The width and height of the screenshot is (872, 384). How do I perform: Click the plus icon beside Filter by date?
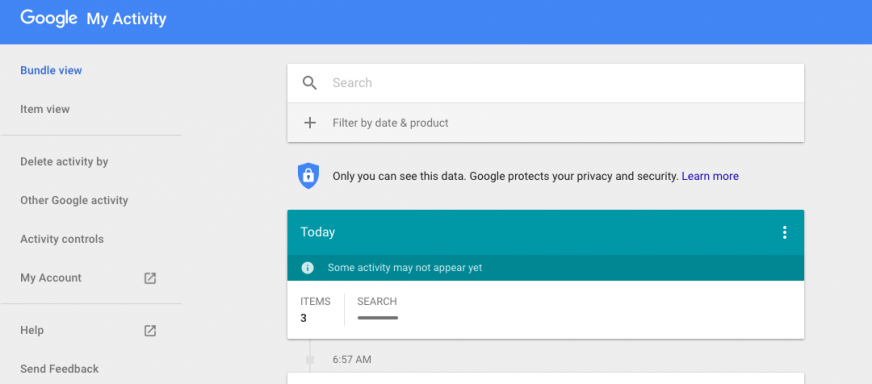click(310, 123)
